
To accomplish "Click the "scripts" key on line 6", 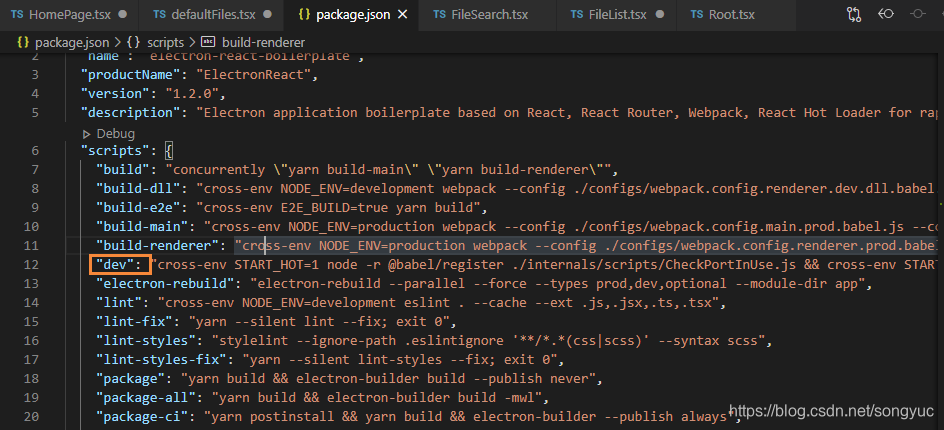I will (x=115, y=151).
